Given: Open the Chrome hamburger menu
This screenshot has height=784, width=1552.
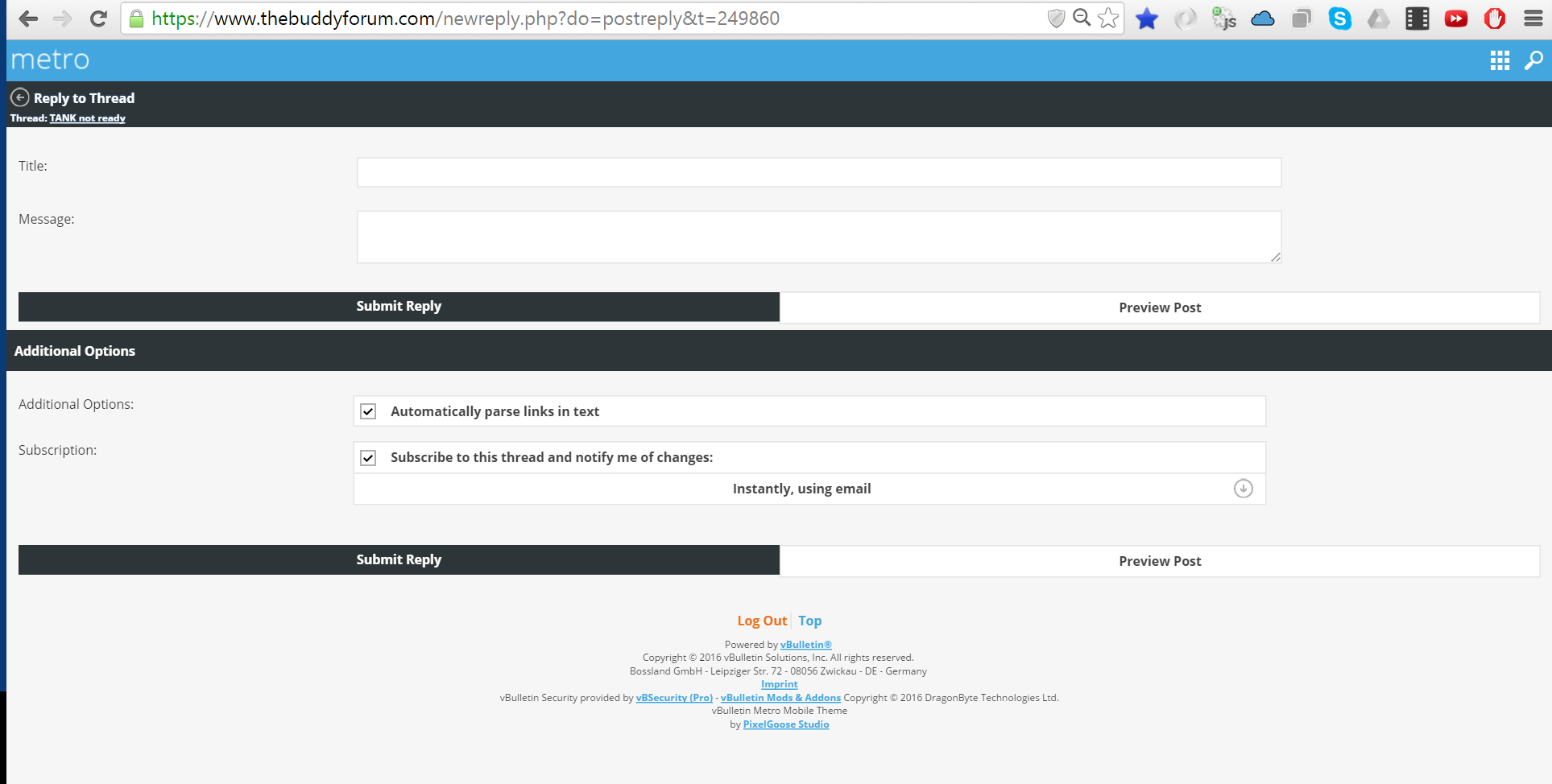Looking at the screenshot, I should pyautogui.click(x=1533, y=19).
